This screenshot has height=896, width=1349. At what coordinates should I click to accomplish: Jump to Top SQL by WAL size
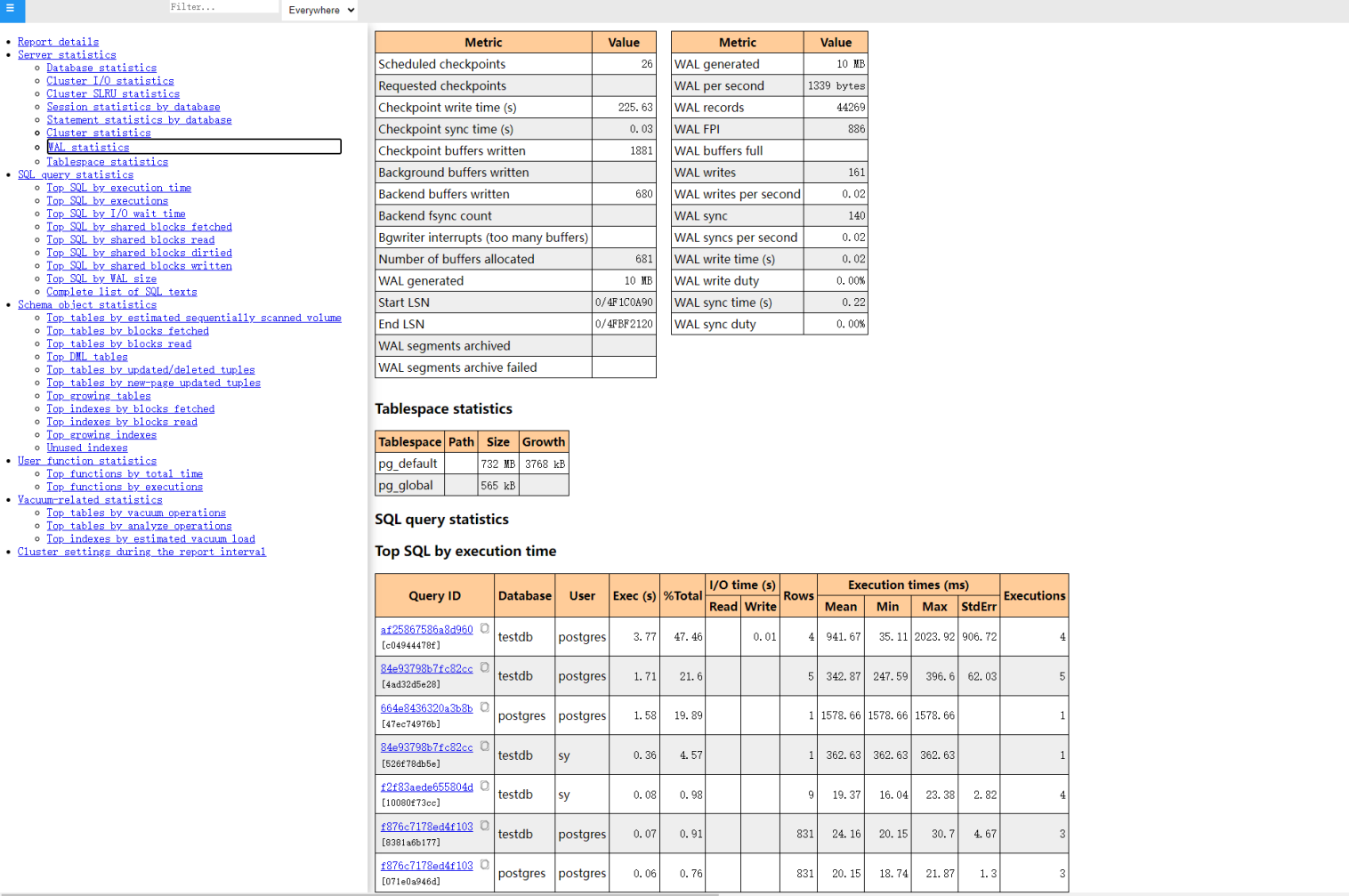coord(101,278)
